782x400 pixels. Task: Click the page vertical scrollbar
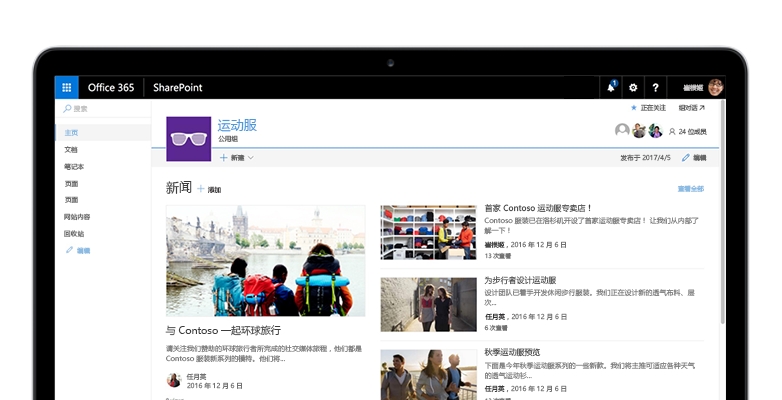click(x=723, y=250)
